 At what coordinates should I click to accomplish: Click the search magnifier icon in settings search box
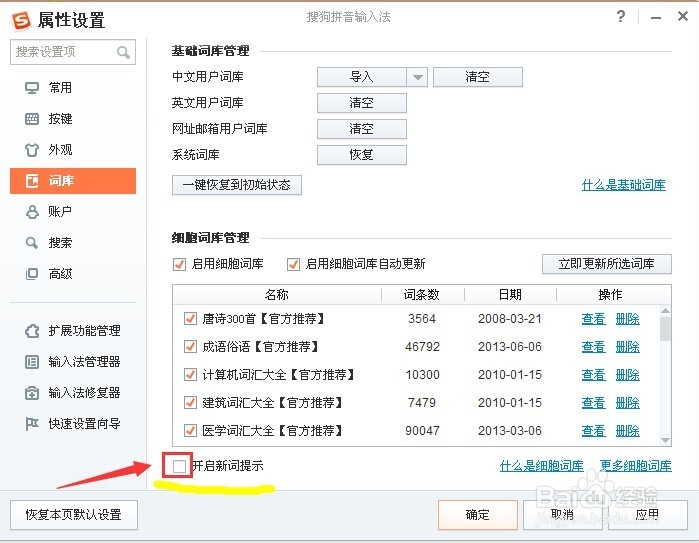[123, 53]
